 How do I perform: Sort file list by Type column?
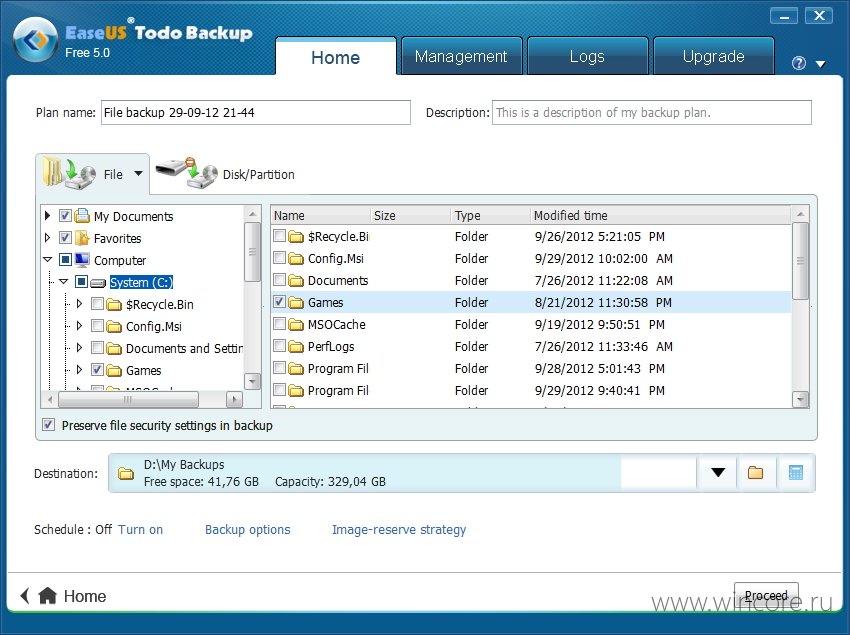[490, 215]
